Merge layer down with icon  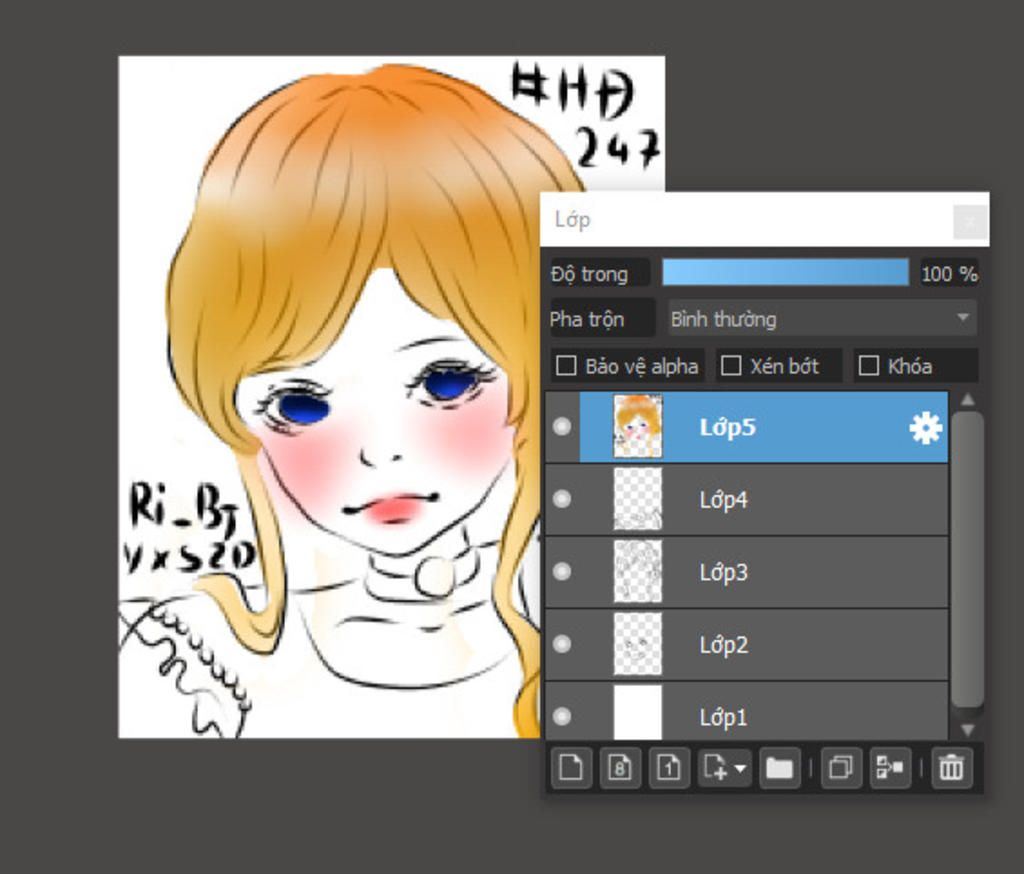click(x=890, y=768)
